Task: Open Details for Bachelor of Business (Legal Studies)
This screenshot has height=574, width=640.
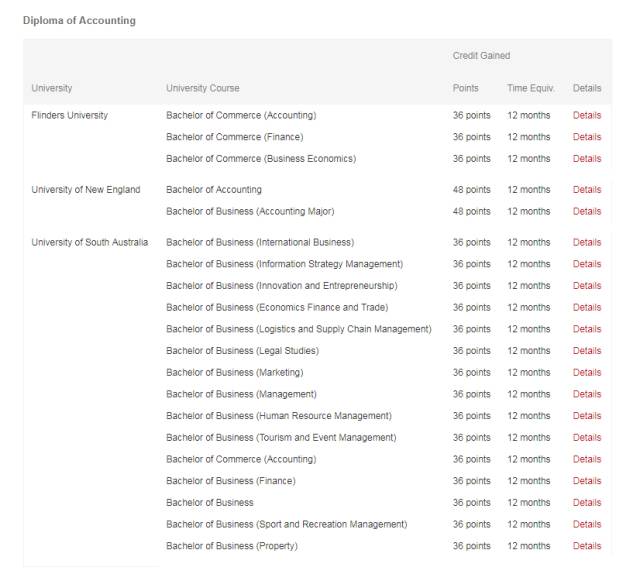Action: pyautogui.click(x=587, y=351)
